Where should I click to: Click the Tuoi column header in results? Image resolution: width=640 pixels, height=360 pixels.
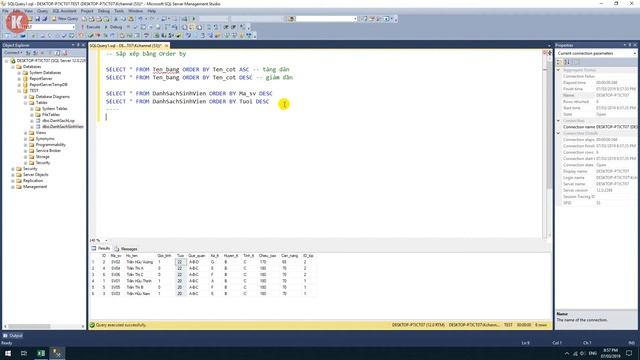180,256
